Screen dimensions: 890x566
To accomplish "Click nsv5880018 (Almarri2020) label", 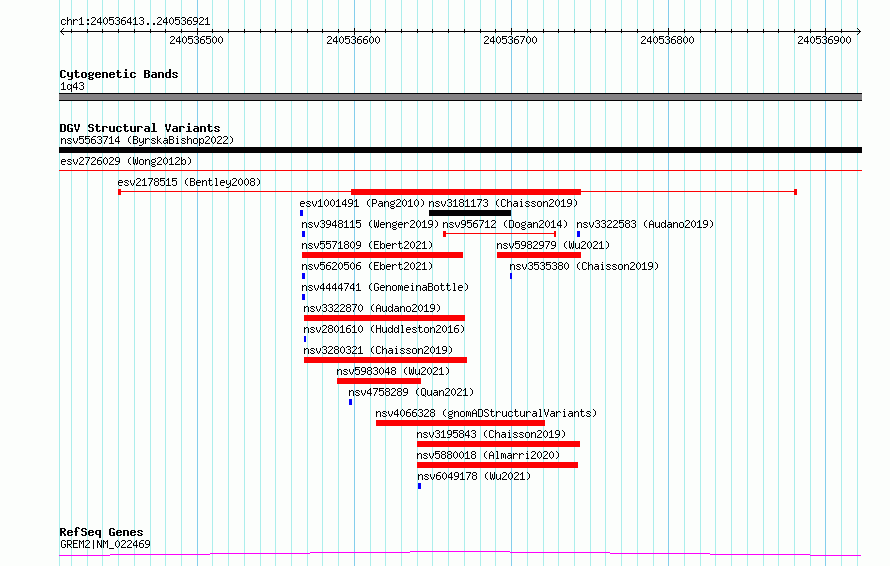I will coord(488,455).
